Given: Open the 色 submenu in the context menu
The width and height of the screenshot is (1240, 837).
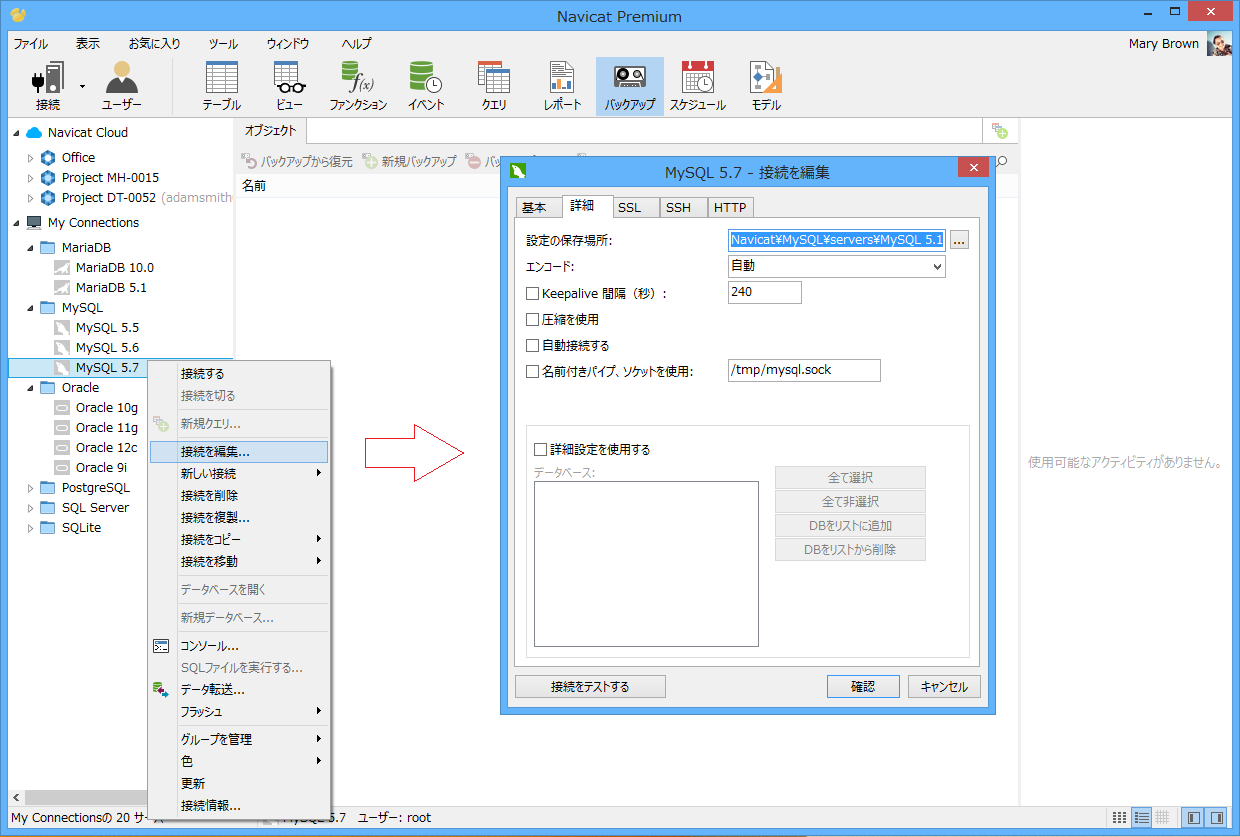Looking at the screenshot, I should (239, 762).
